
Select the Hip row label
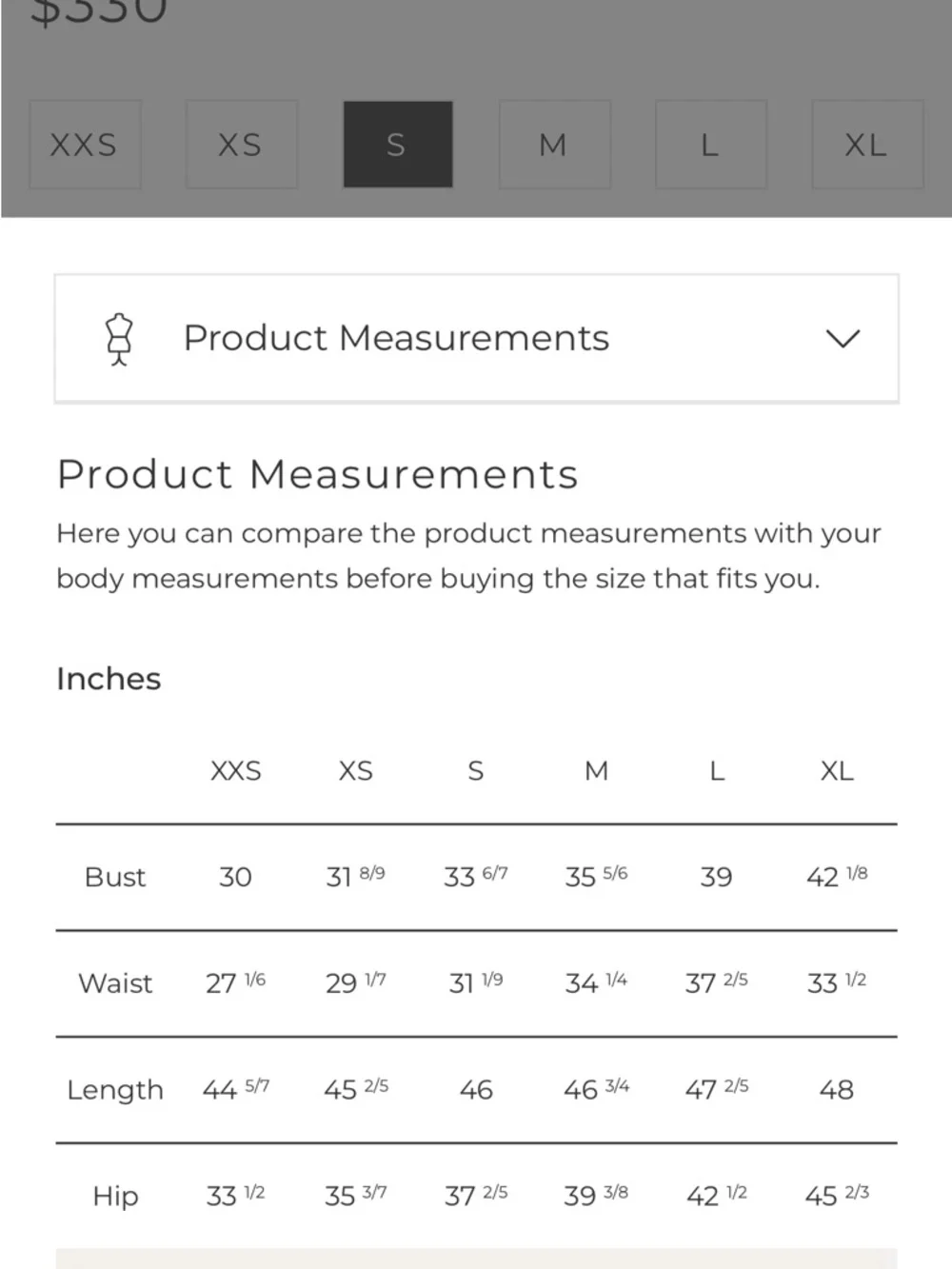click(x=115, y=1196)
